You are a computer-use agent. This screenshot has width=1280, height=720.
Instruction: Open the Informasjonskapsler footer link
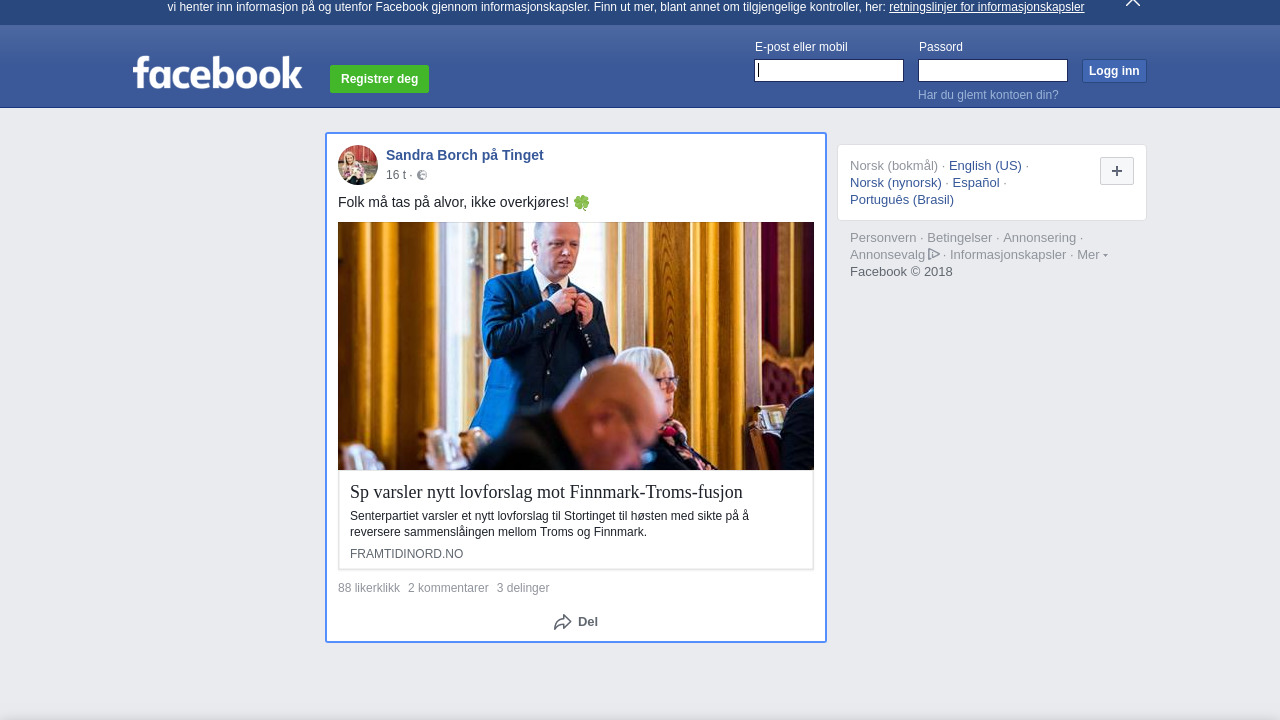pyautogui.click(x=1008, y=255)
